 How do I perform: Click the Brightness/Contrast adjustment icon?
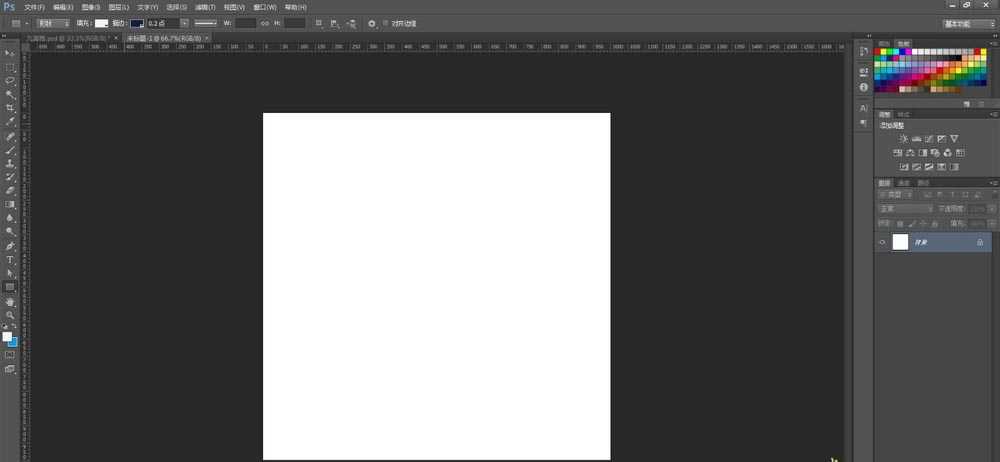point(903,138)
